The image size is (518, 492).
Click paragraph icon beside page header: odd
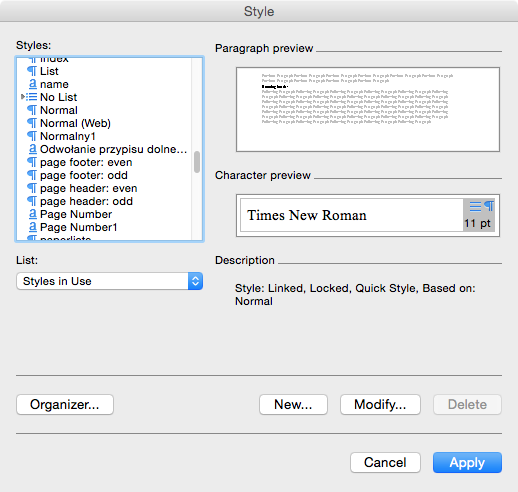click(x=32, y=201)
